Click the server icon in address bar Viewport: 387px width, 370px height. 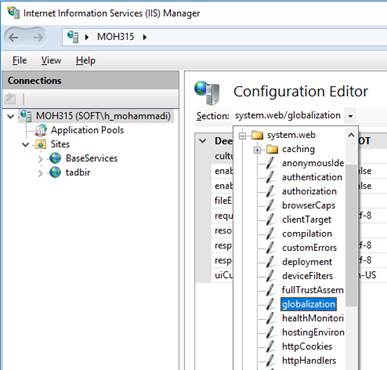pos(73,37)
